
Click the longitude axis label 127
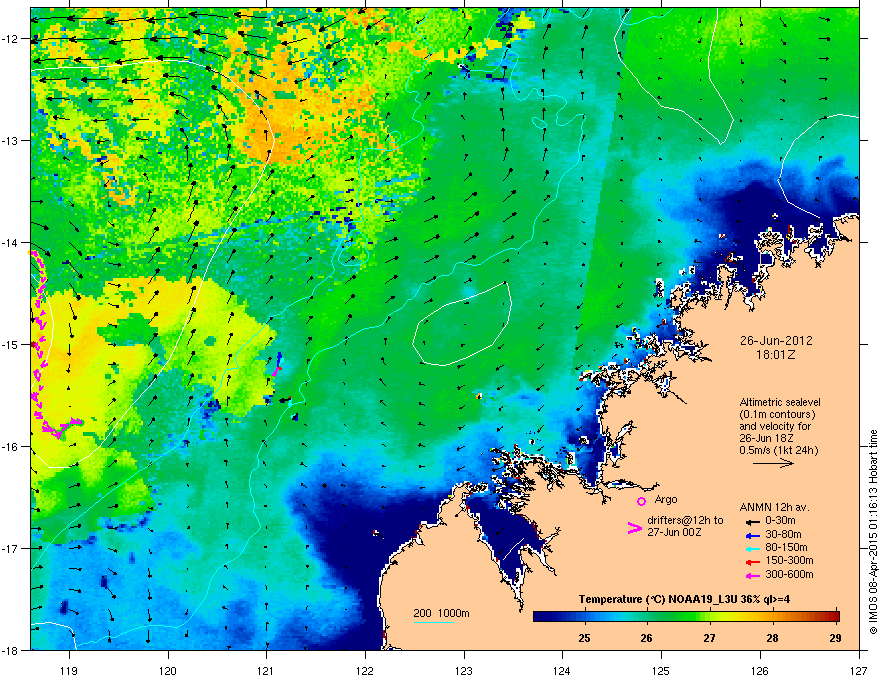[x=859, y=671]
